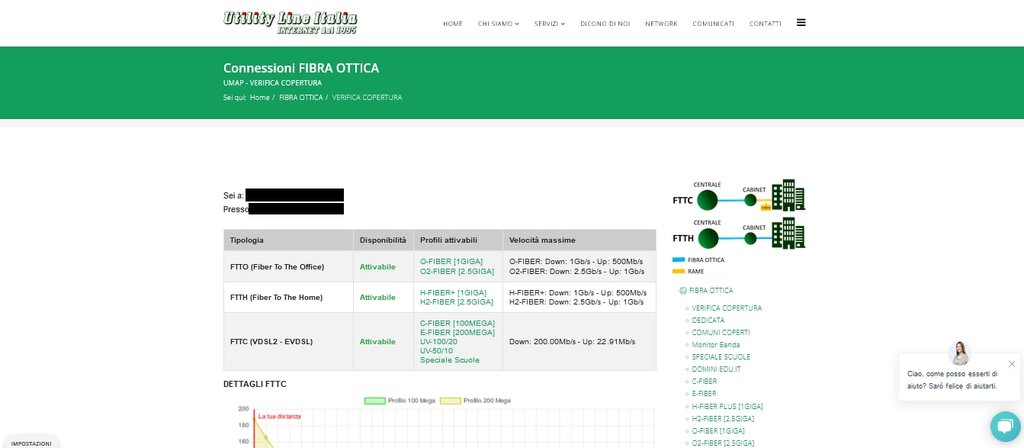Click the chat assistant avatar
This screenshot has height=448, width=1024.
(960, 353)
